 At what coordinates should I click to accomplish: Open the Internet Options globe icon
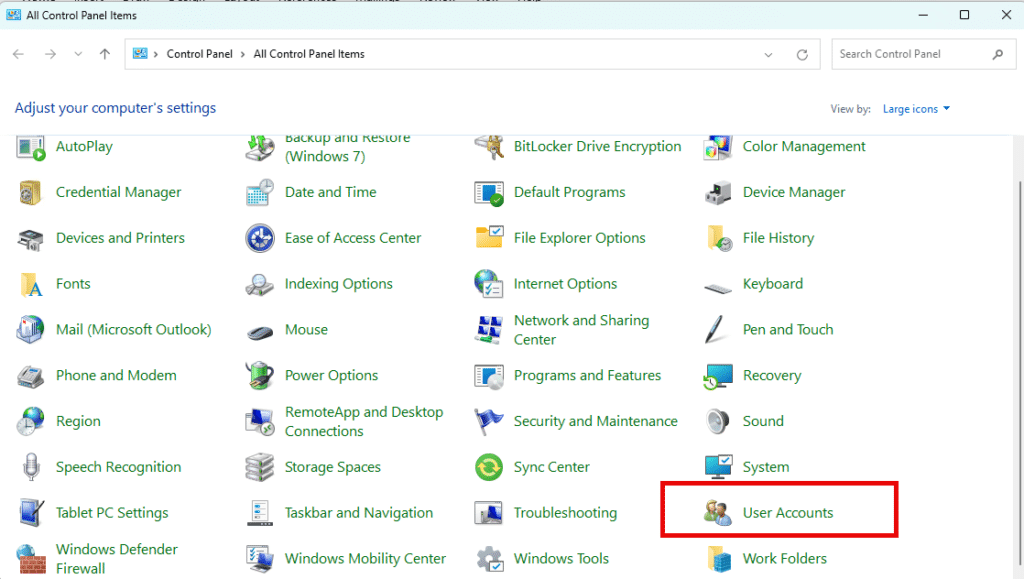tap(488, 284)
